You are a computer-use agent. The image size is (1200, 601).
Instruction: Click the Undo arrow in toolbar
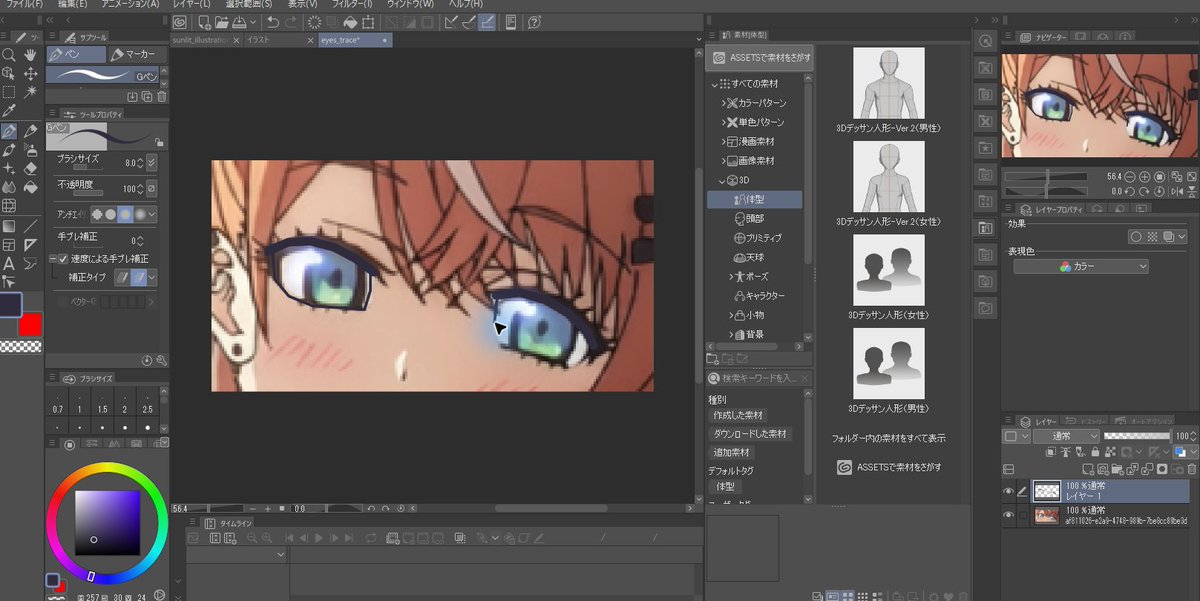click(273, 22)
